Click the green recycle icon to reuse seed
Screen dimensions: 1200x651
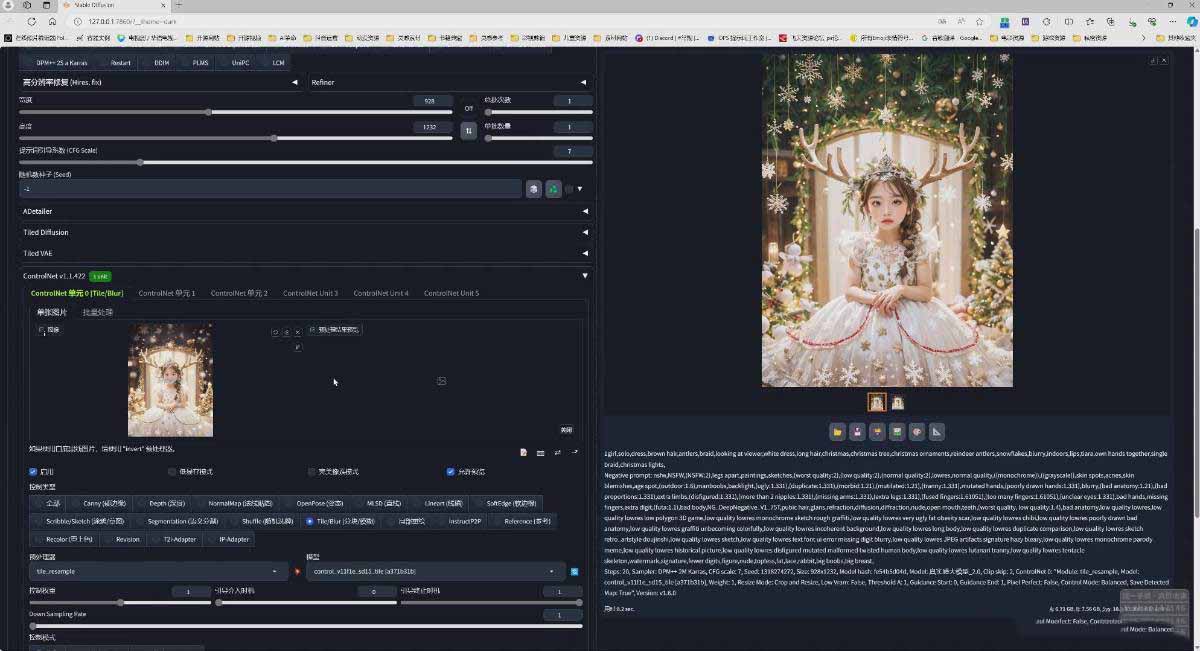pos(553,189)
